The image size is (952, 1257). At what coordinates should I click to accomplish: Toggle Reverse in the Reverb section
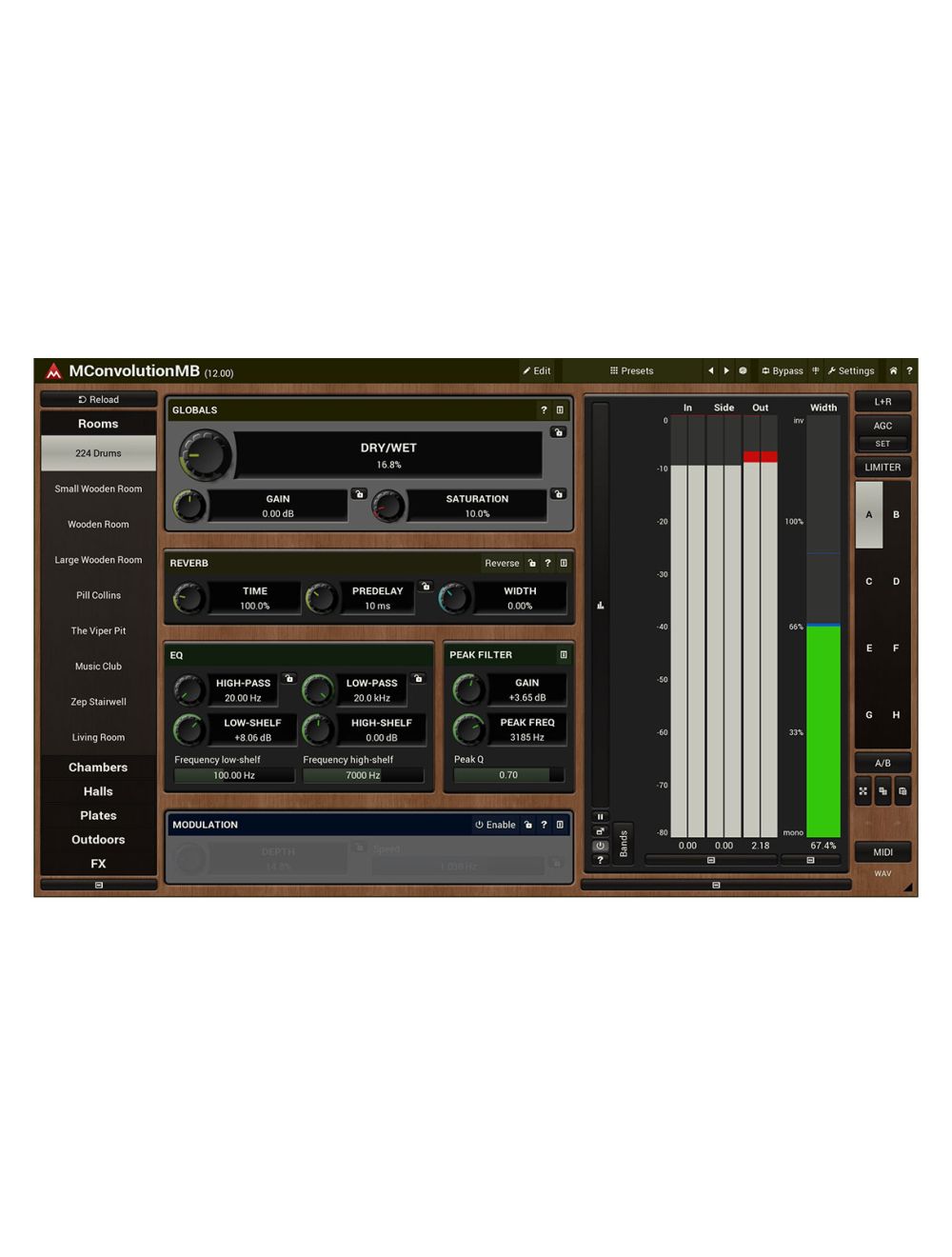[502, 563]
